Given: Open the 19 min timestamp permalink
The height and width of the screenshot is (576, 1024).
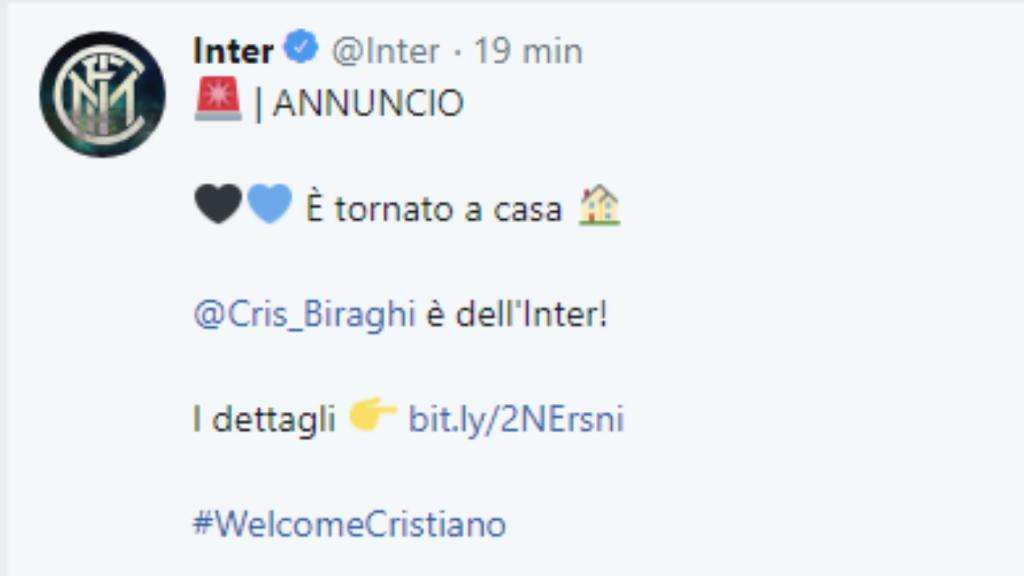Looking at the screenshot, I should (x=528, y=51).
